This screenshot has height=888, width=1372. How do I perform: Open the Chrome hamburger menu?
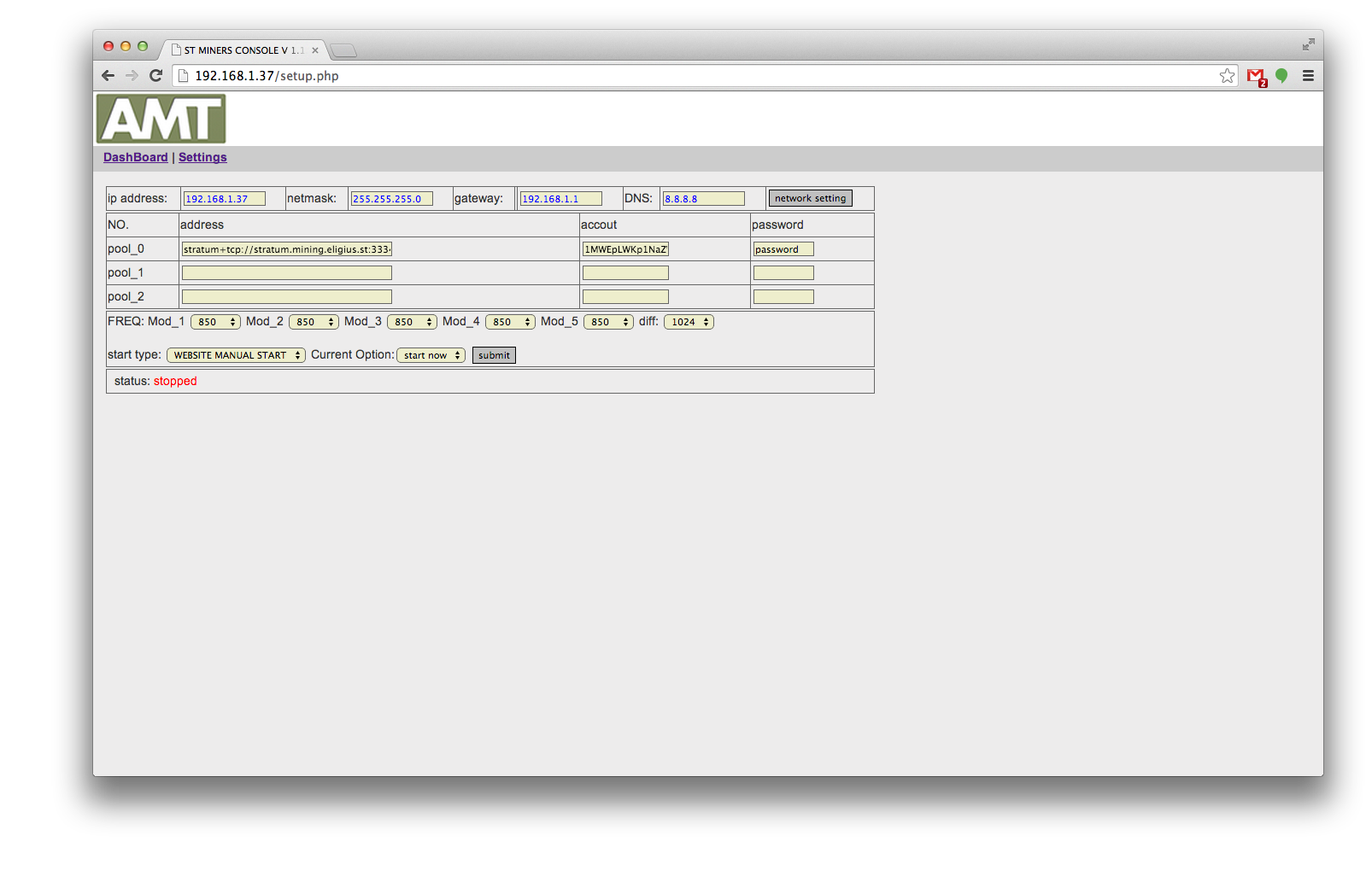click(x=1308, y=76)
